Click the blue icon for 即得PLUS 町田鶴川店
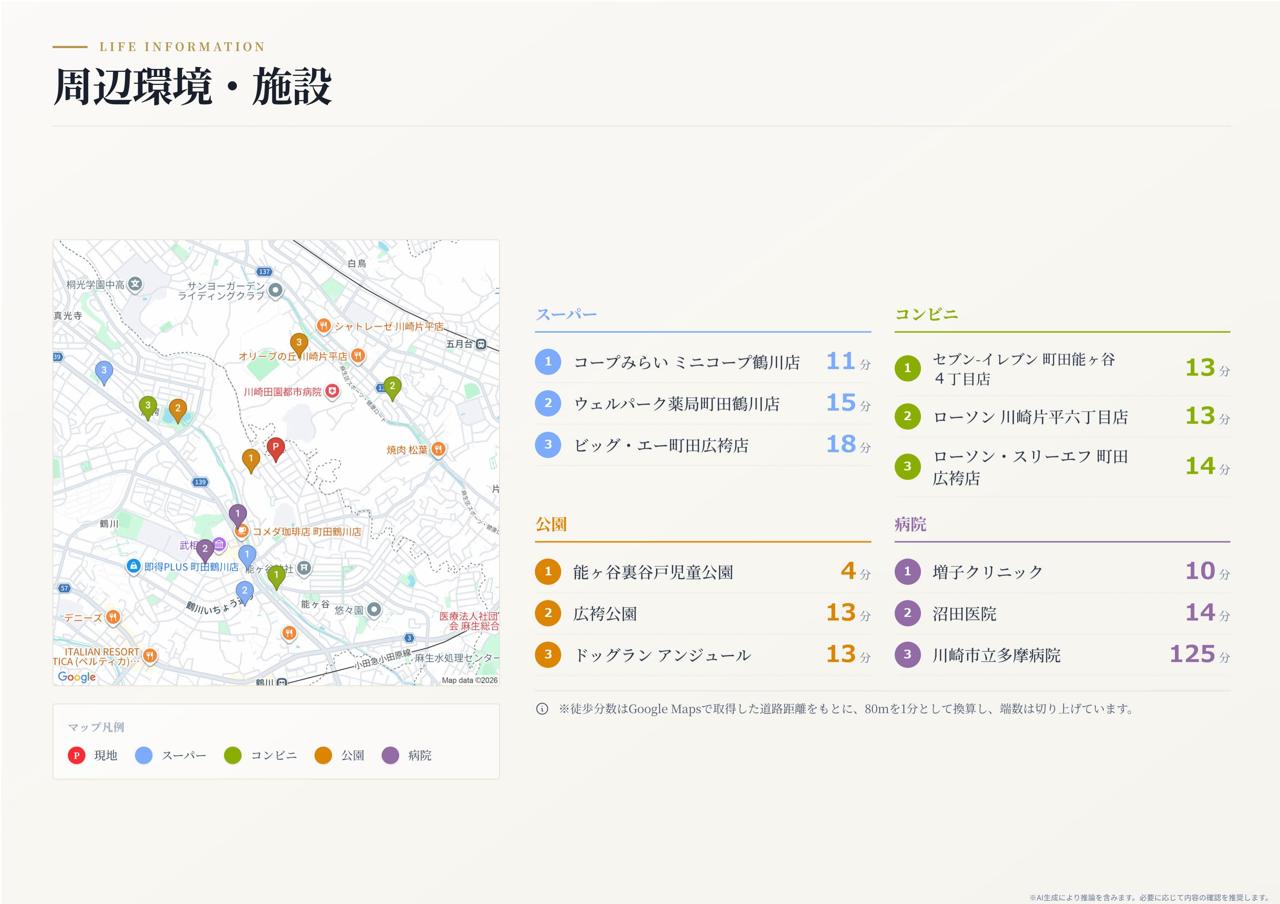The height and width of the screenshot is (904, 1280). [x=133, y=567]
